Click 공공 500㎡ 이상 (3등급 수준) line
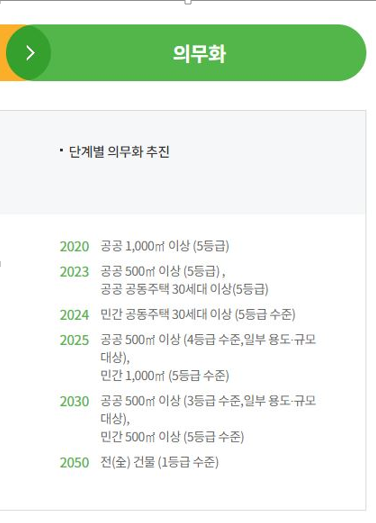This screenshot has height=523, width=376. (208, 409)
